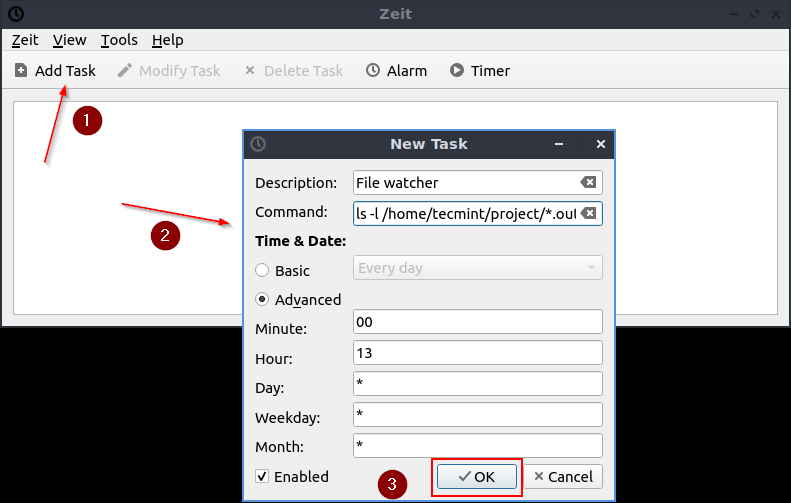Open the Alarm clock tool
This screenshot has width=791, height=503.
(x=397, y=71)
